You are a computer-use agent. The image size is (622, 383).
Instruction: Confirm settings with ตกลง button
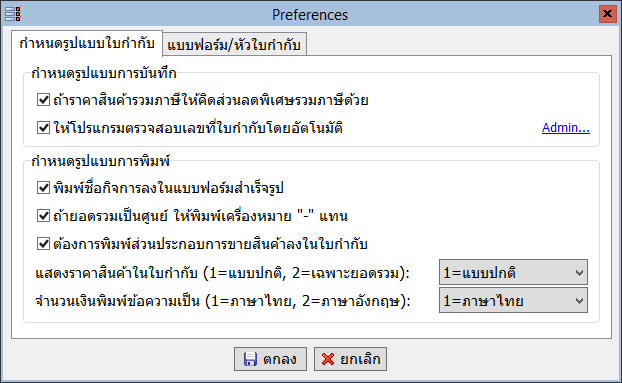[270, 359]
